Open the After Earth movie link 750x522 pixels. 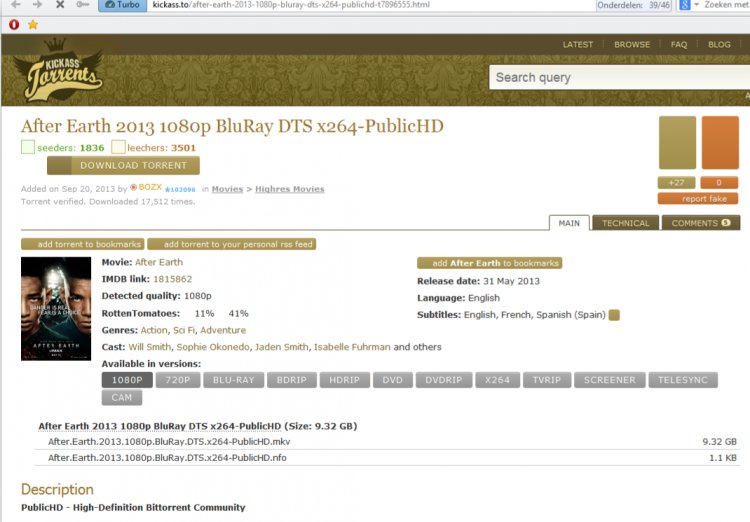159,262
